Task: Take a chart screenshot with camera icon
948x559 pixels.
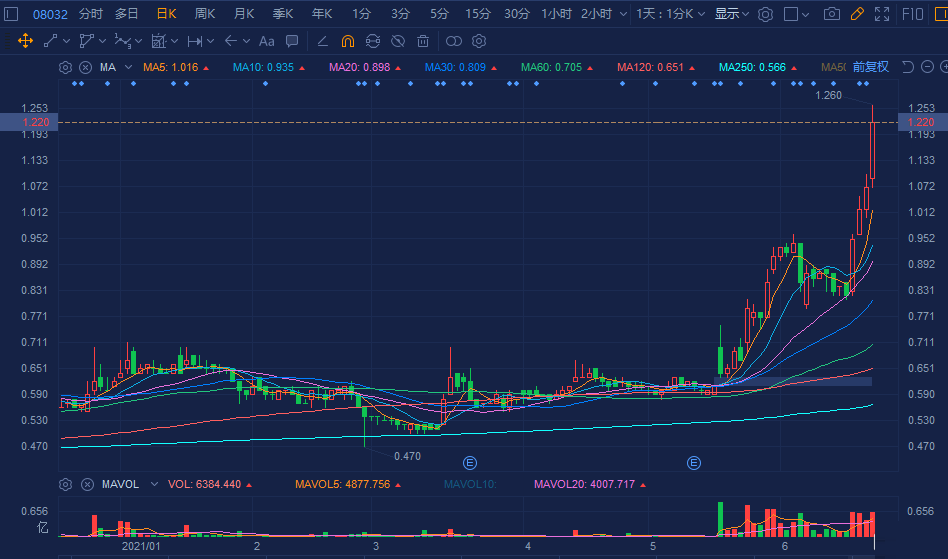Action: pyautogui.click(x=832, y=13)
